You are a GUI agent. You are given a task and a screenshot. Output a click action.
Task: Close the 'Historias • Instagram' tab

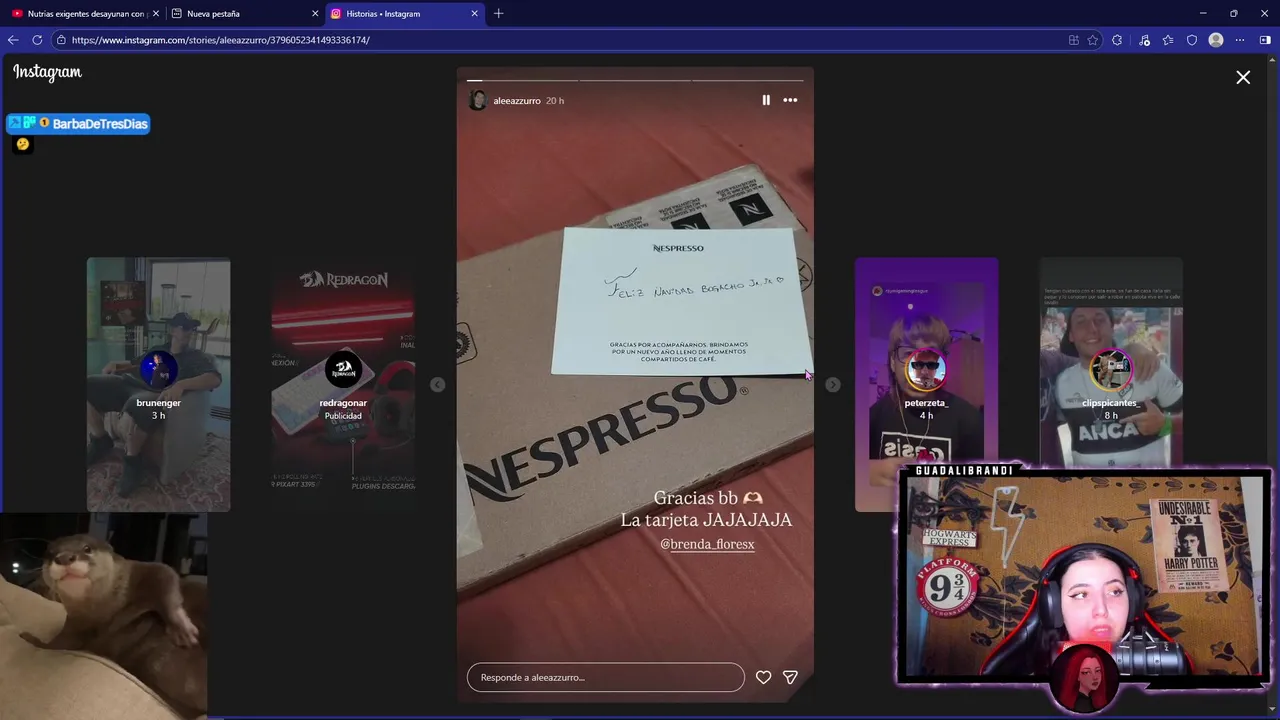(x=474, y=14)
